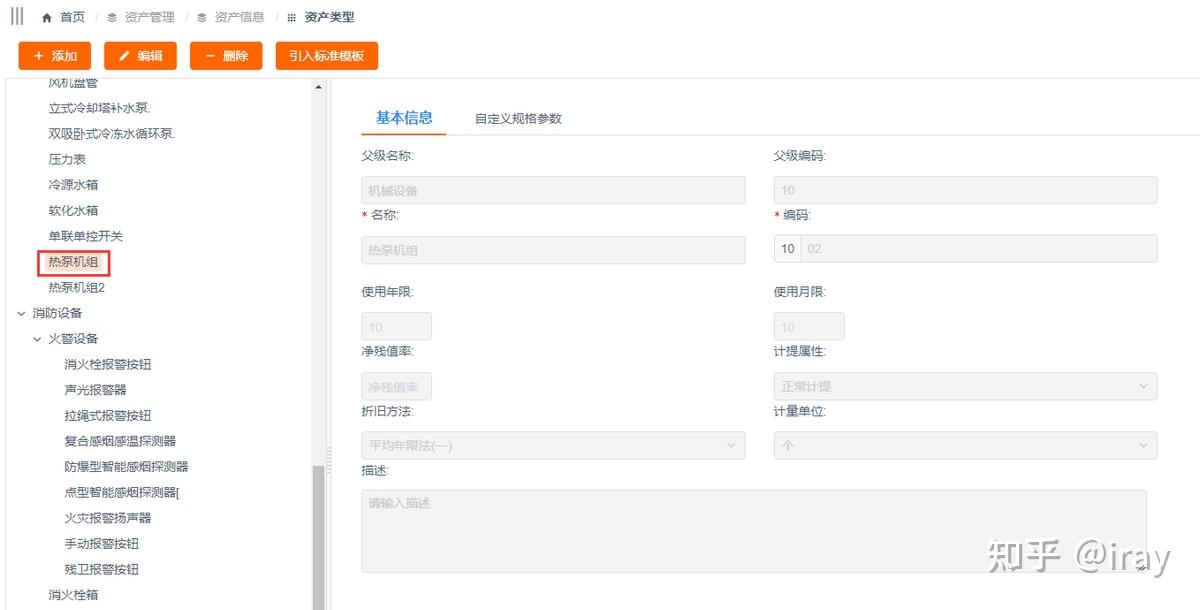Open the 折旧方法 dropdown
The height and width of the screenshot is (610, 1200).
(553, 446)
